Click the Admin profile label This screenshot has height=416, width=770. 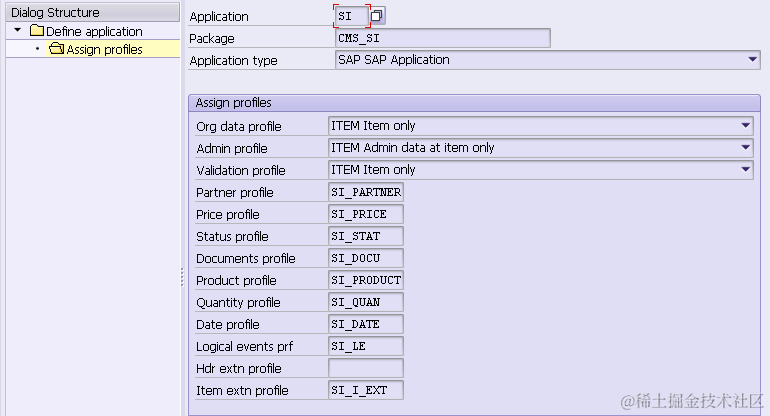point(232,148)
